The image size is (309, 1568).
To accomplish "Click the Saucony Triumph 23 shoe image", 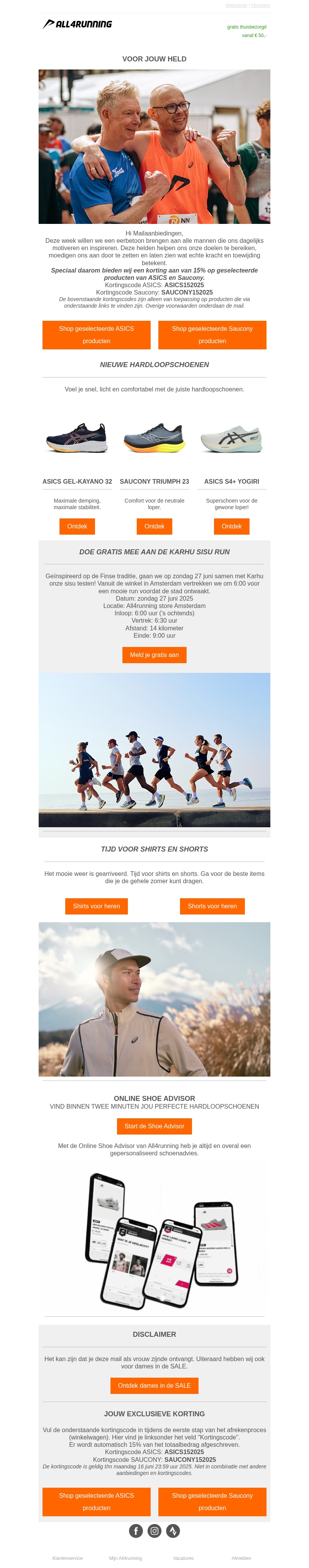I will 154,438.
